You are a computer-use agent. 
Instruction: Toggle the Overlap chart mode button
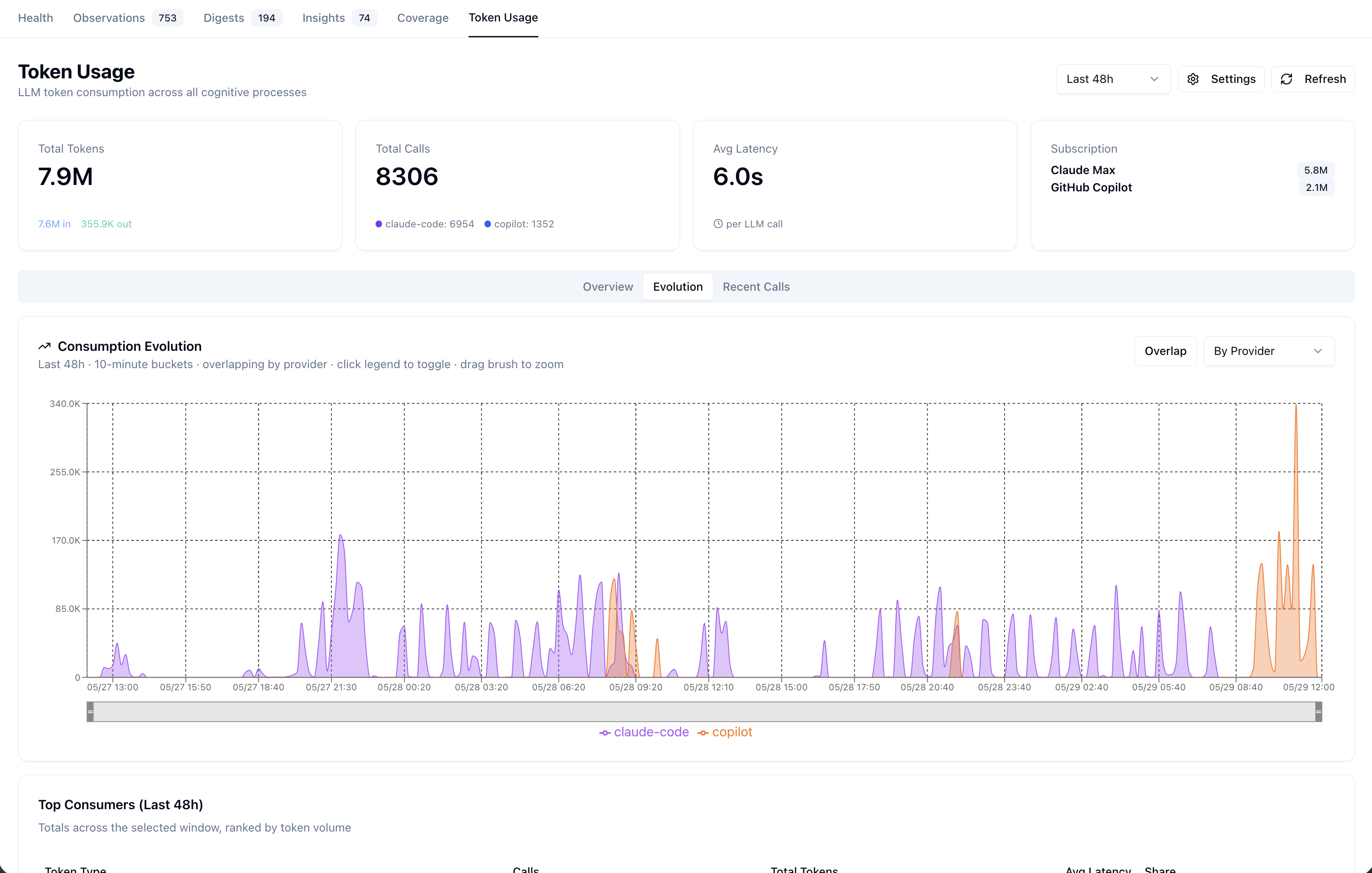click(1165, 351)
